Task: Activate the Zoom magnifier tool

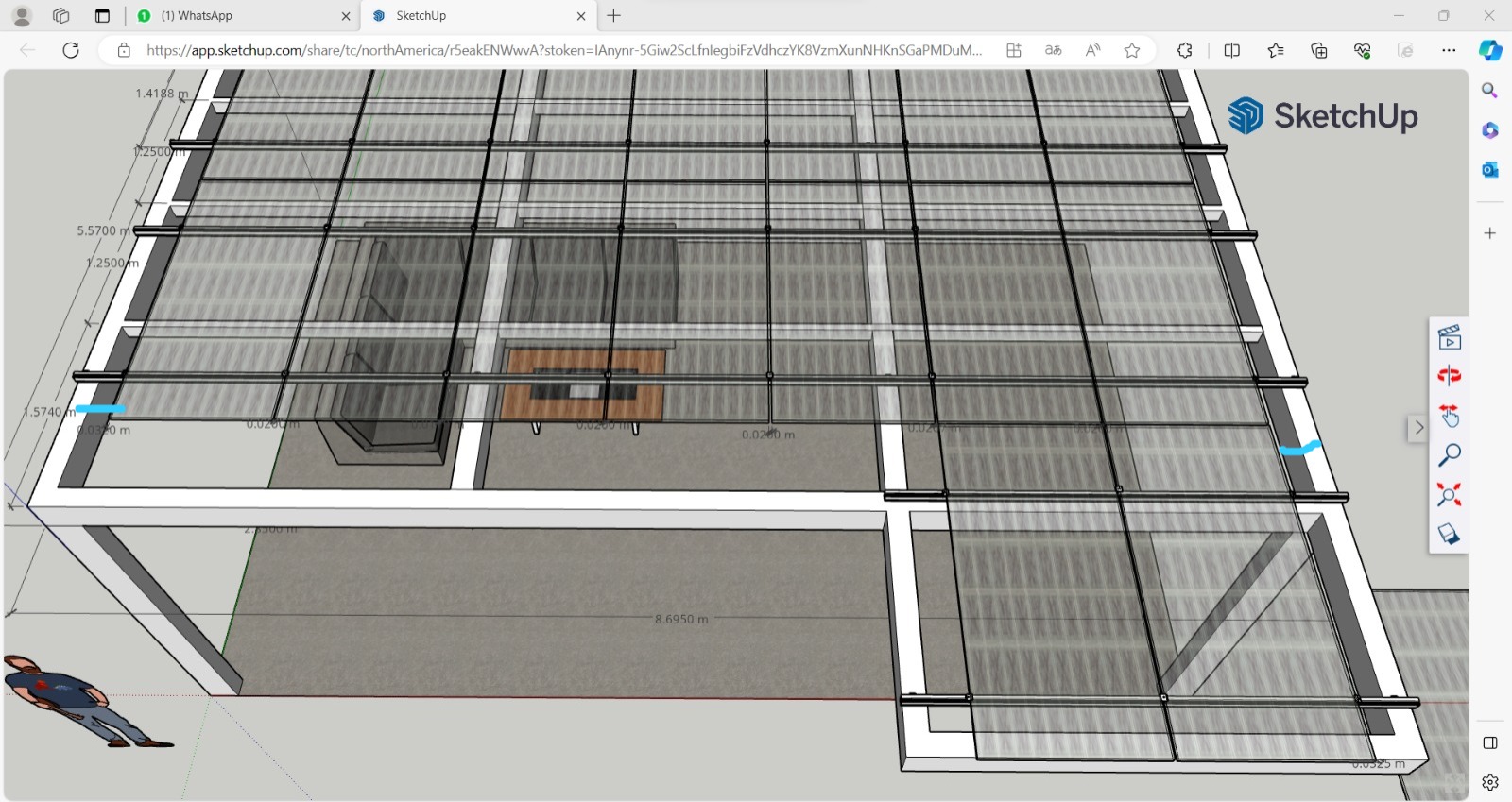Action: tap(1449, 455)
